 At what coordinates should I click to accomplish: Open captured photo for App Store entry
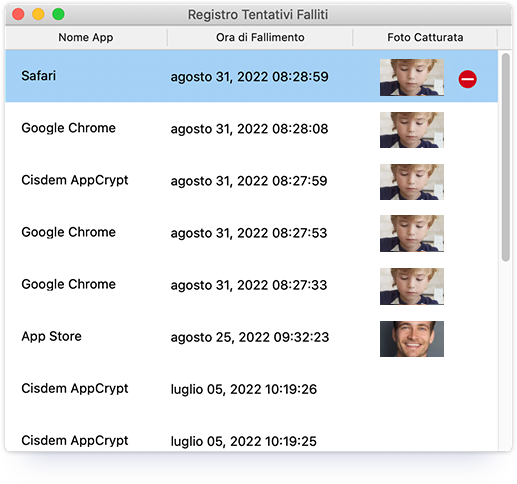[412, 339]
